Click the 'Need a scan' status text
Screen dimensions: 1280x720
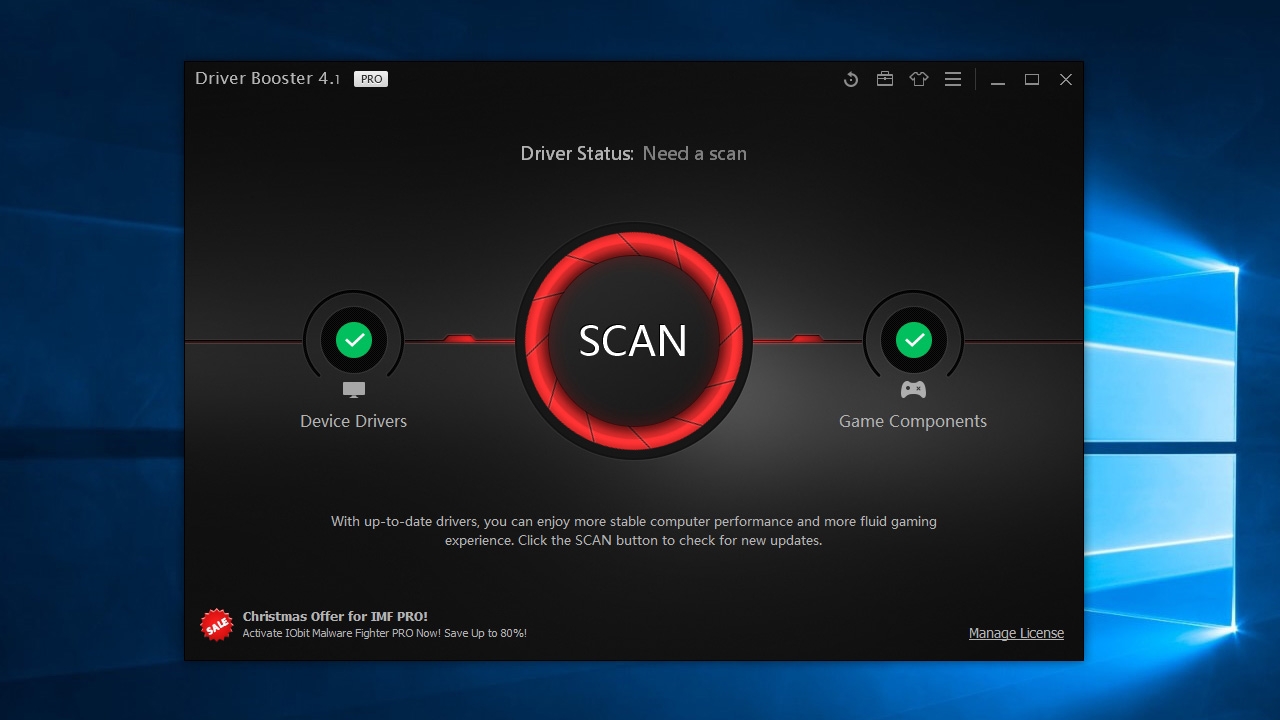tap(695, 153)
